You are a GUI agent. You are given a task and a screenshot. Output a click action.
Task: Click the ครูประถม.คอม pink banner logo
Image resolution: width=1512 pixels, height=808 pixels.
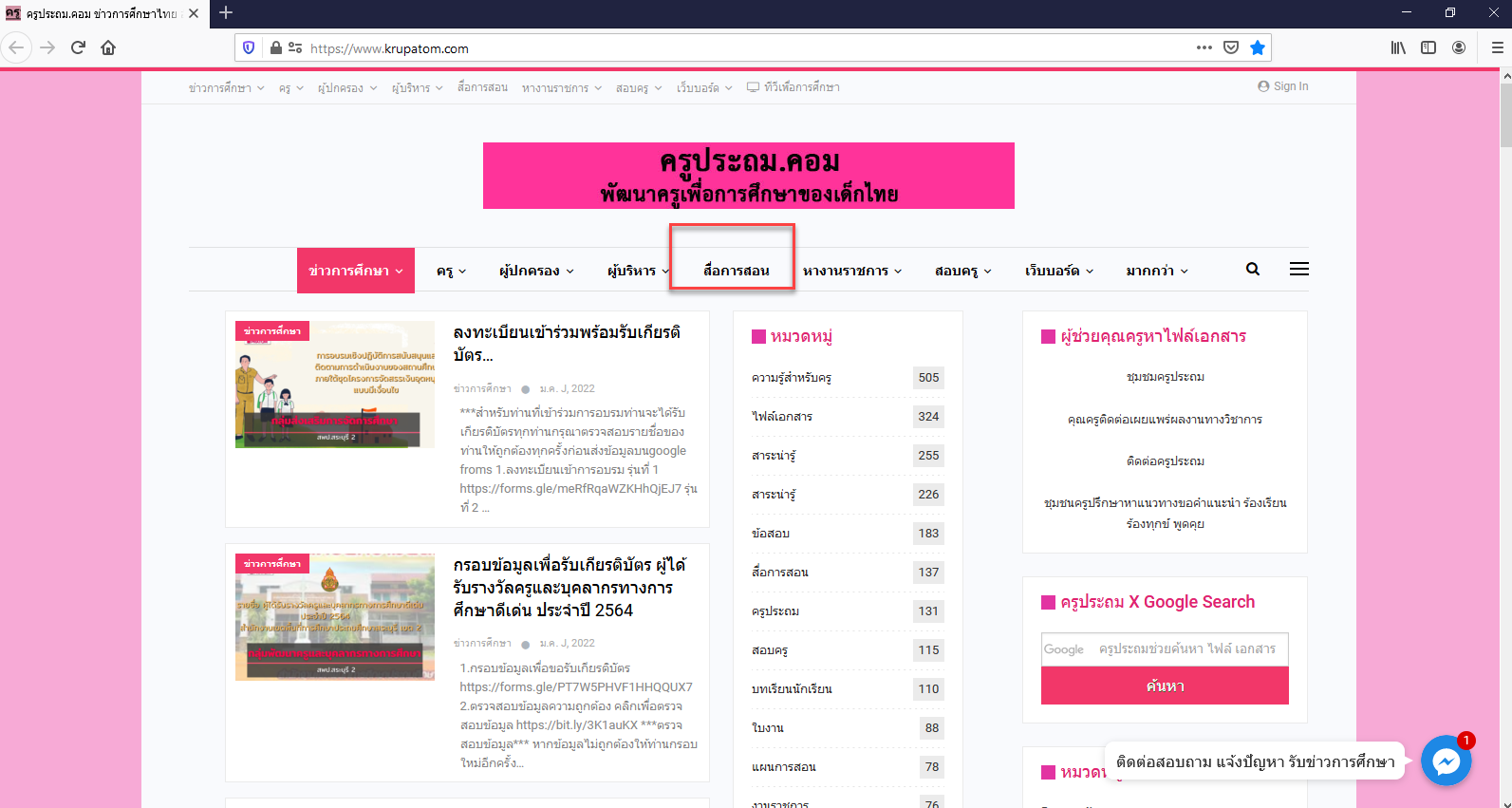click(749, 176)
